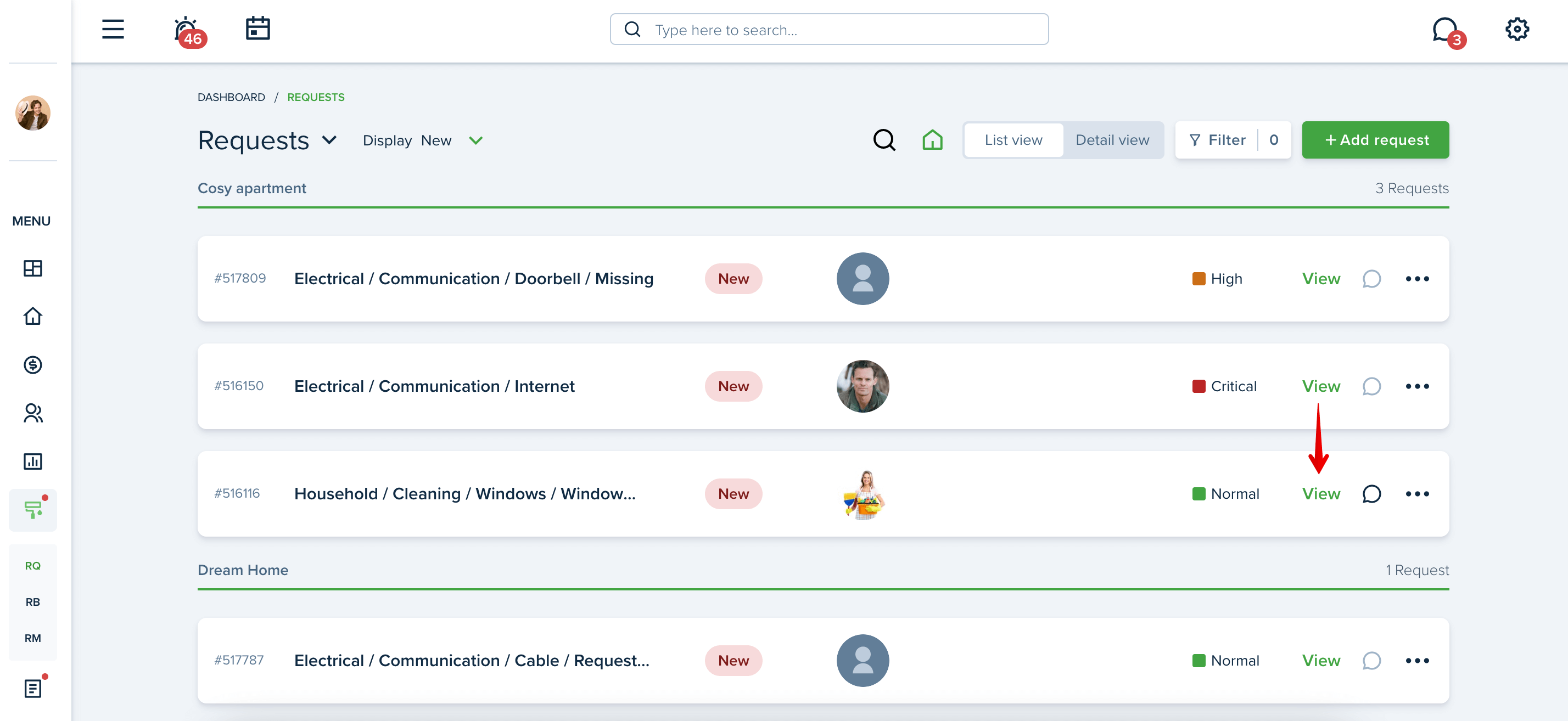Screen dimensions: 1568x721
Task: Click the REQUESTS breadcrumb
Action: pyautogui.click(x=316, y=97)
